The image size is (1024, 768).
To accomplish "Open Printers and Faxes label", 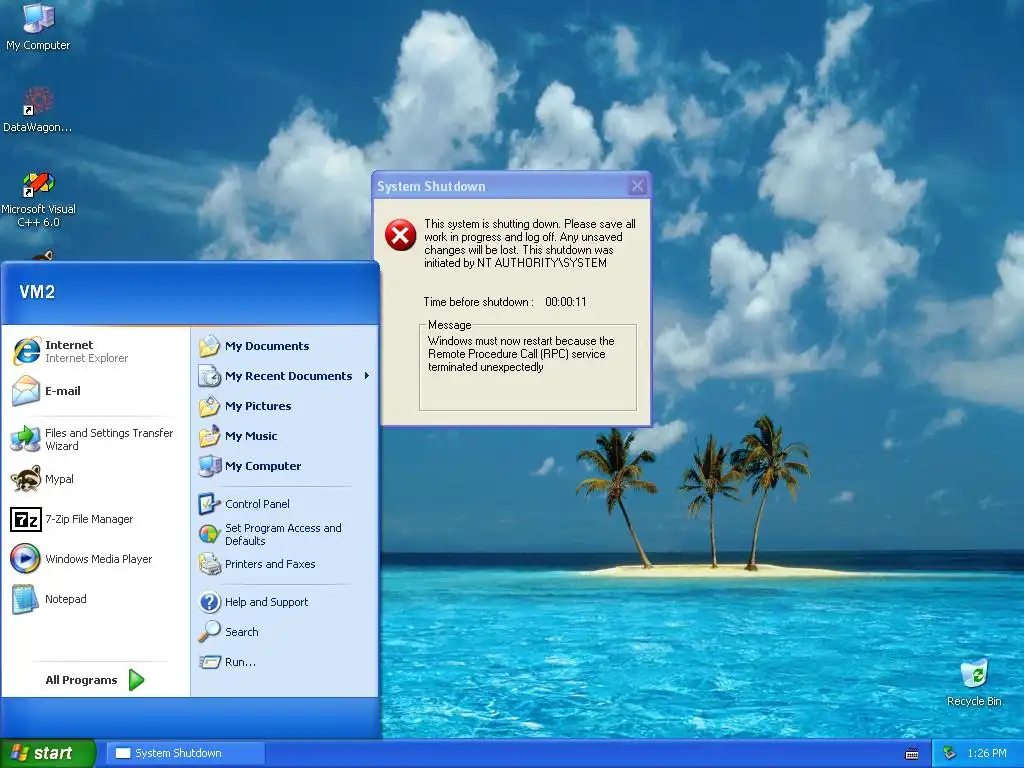I will click(x=270, y=564).
